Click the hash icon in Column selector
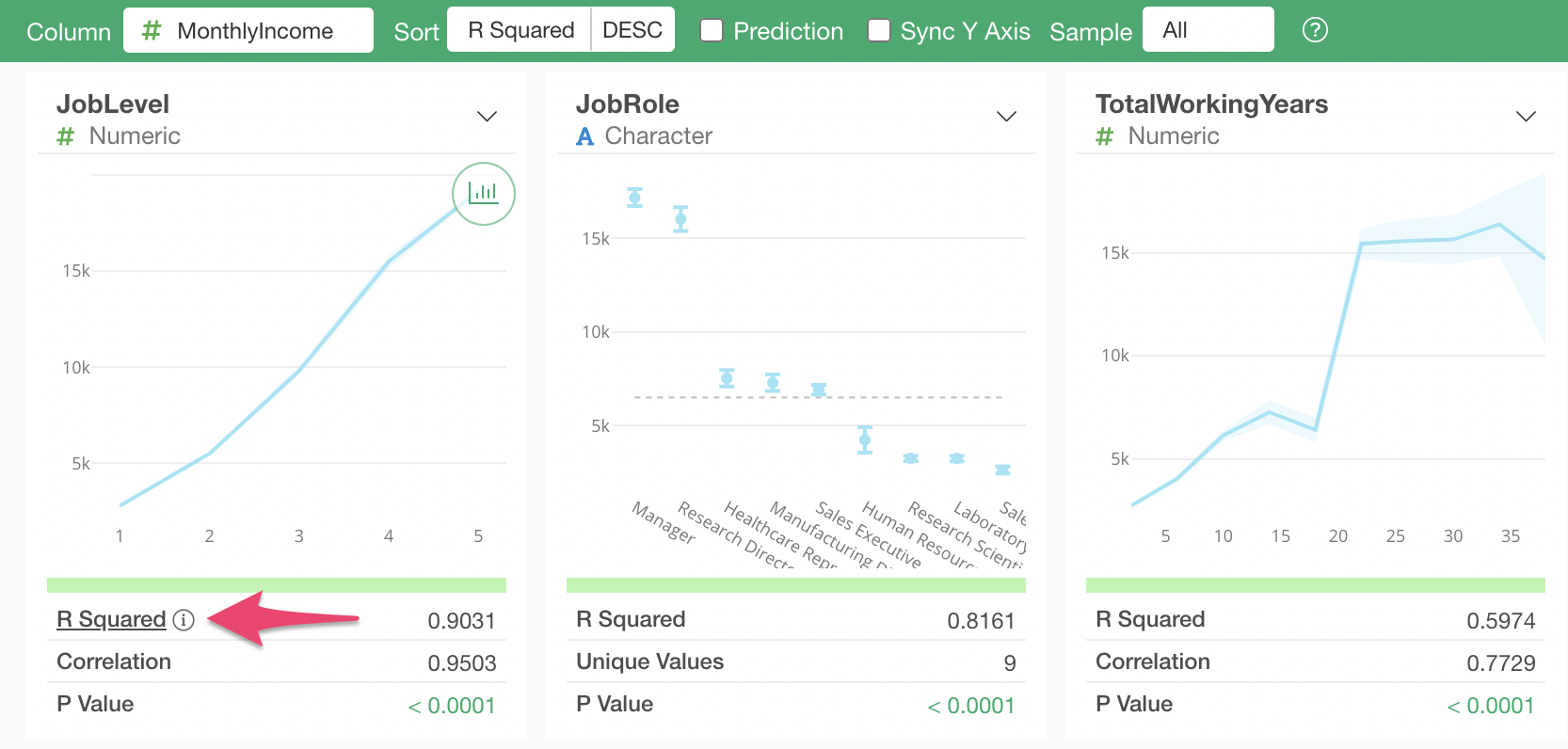 (x=151, y=31)
